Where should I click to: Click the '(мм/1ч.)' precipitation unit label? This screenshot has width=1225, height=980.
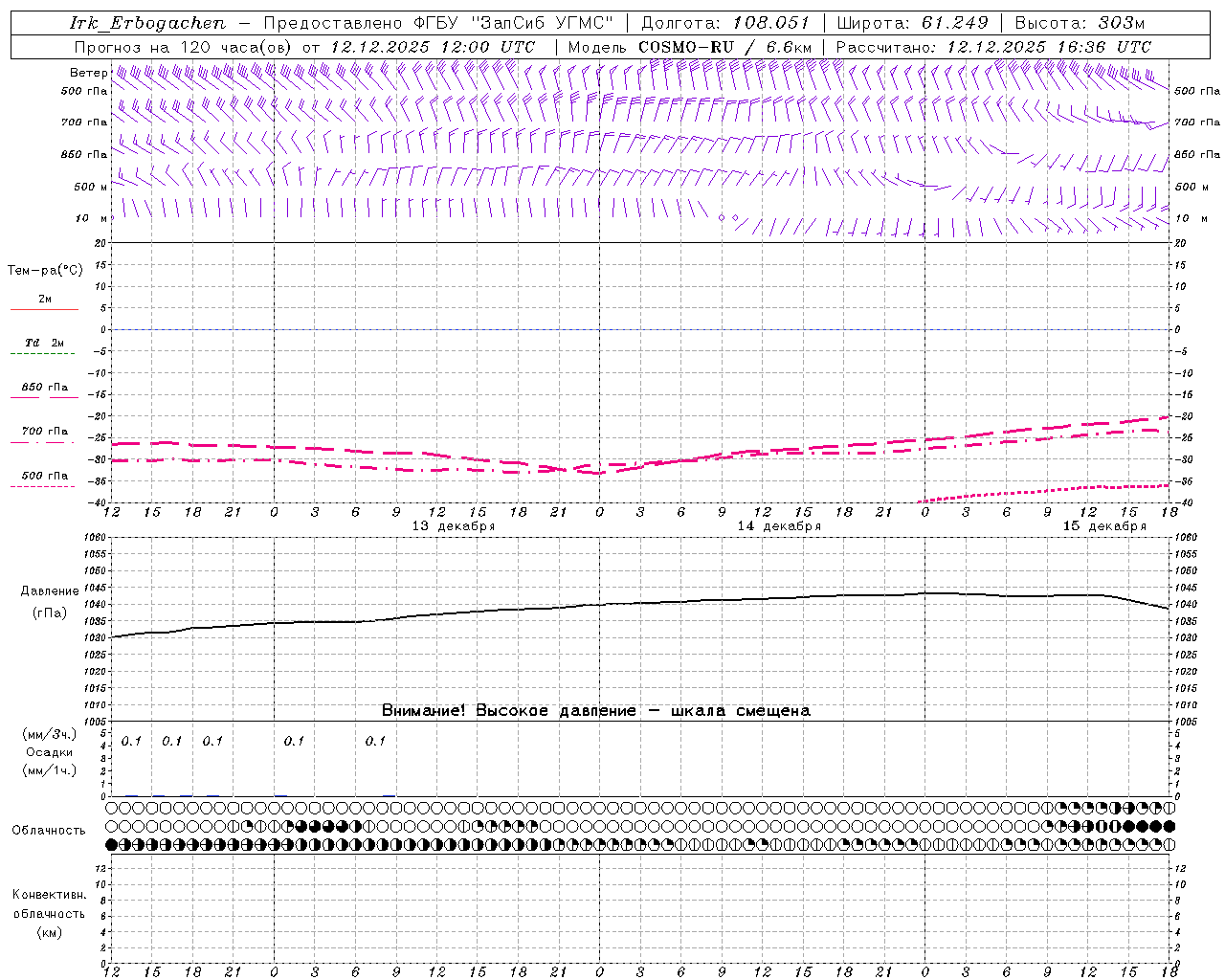[49, 770]
